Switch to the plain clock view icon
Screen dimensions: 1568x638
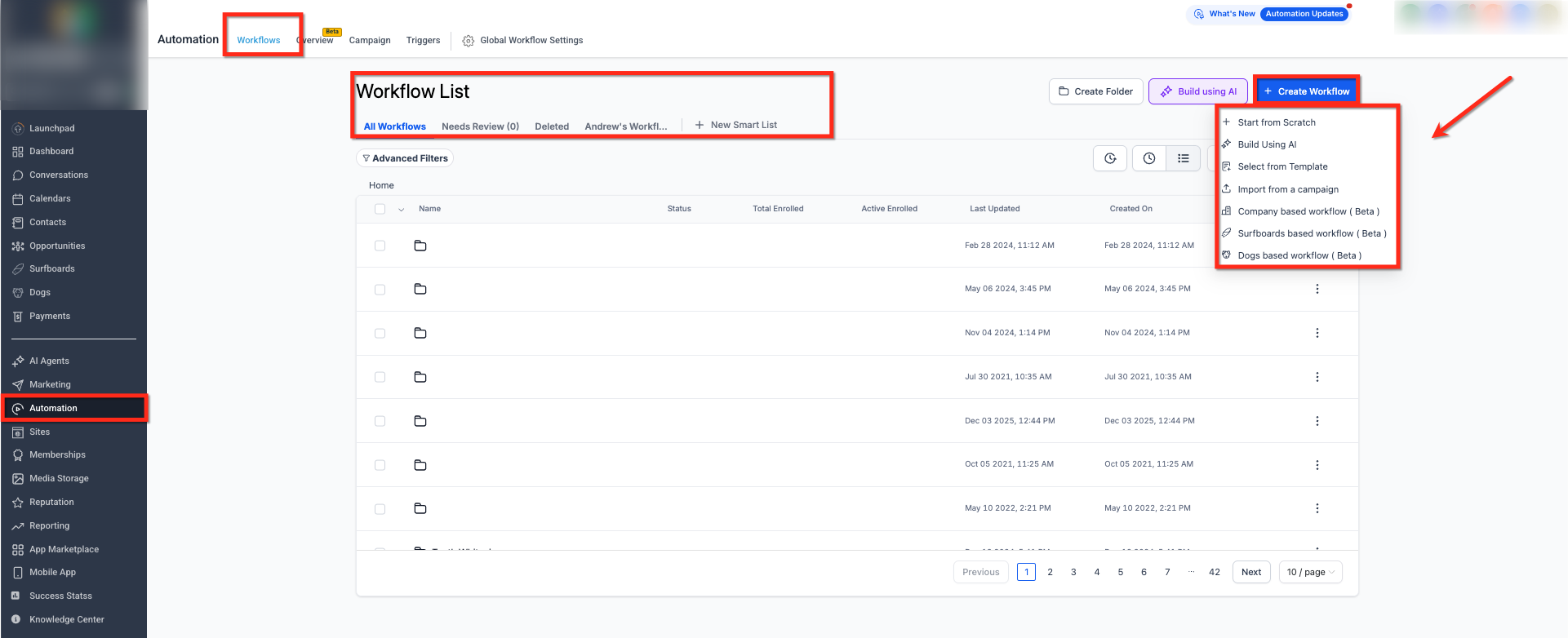[1149, 158]
